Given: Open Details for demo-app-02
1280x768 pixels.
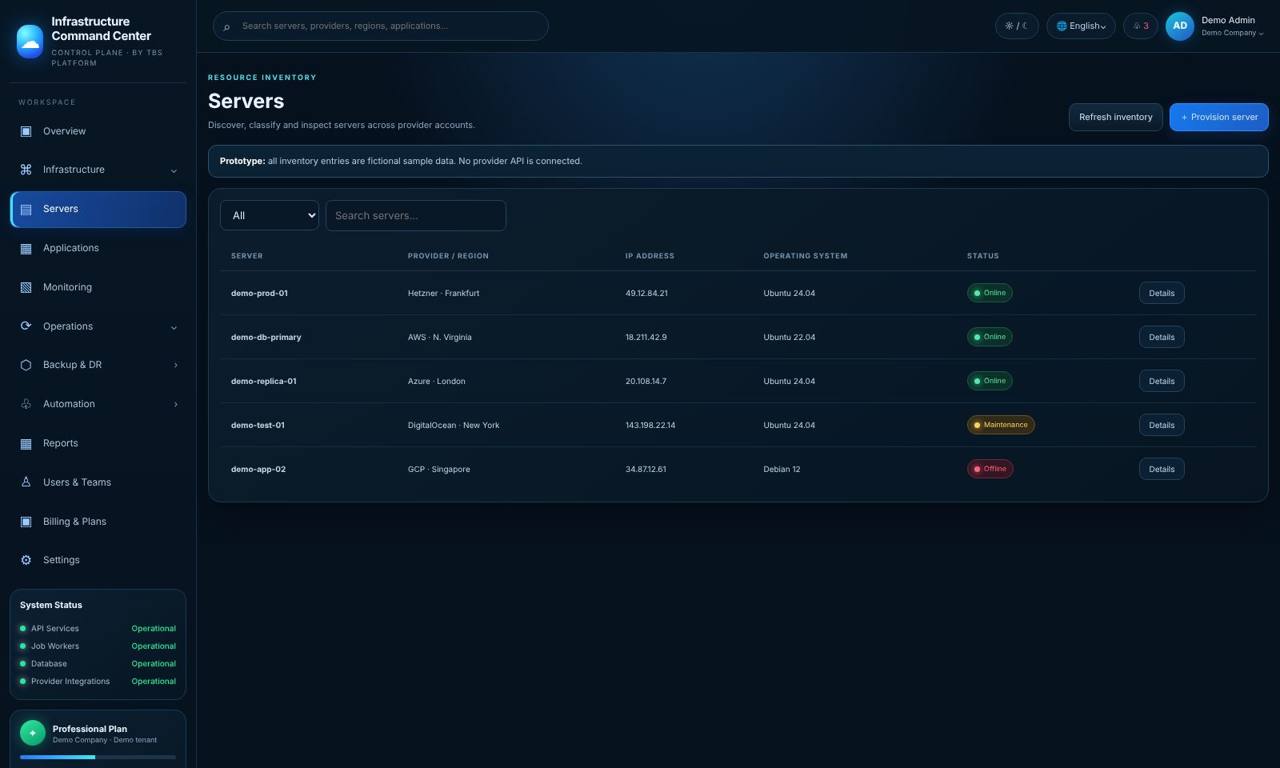Looking at the screenshot, I should click(1162, 469).
